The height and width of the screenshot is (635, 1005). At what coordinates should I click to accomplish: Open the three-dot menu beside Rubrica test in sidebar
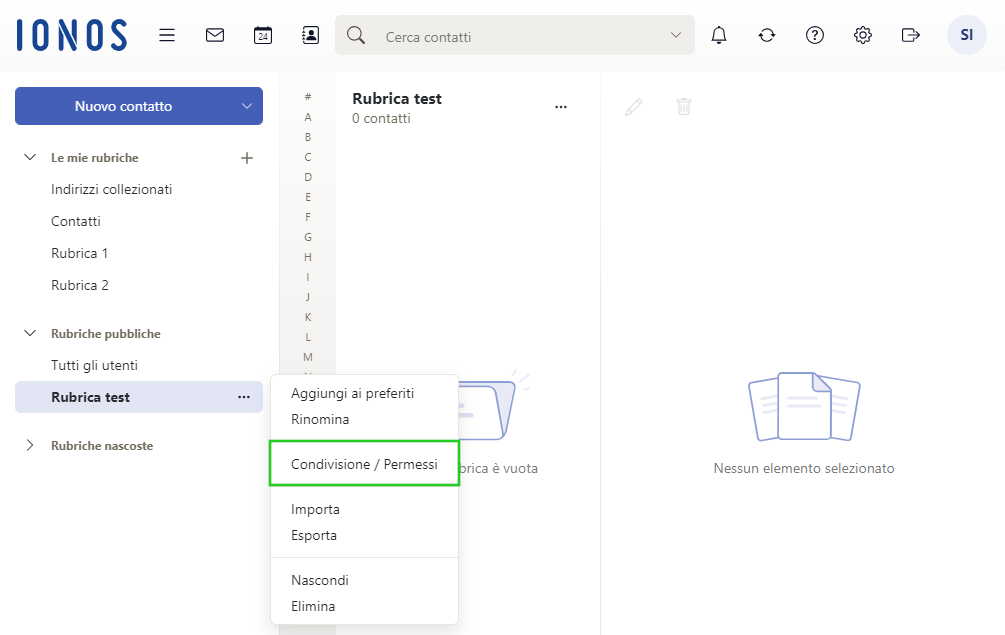point(244,397)
